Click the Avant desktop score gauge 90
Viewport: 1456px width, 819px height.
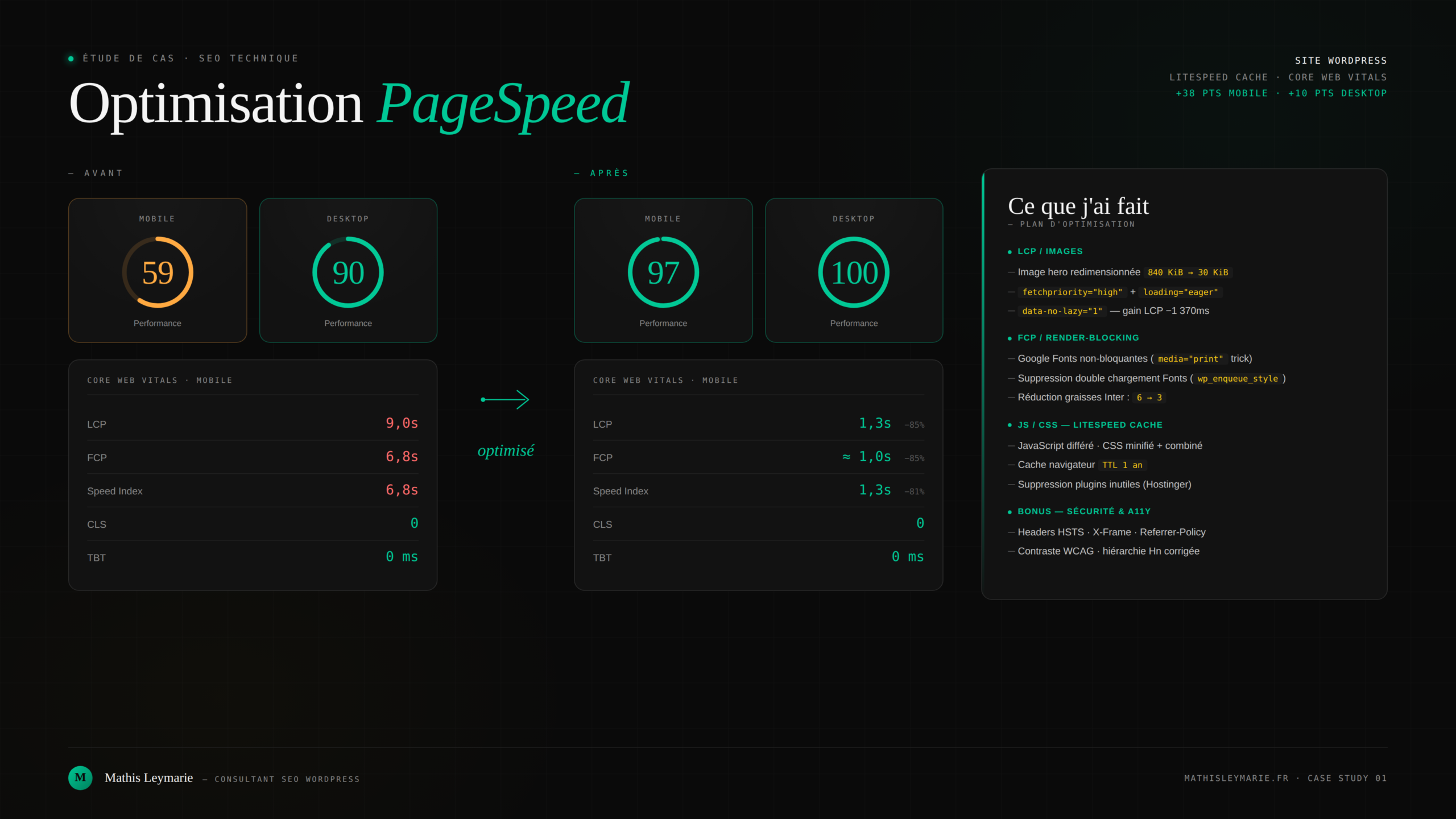tap(348, 272)
